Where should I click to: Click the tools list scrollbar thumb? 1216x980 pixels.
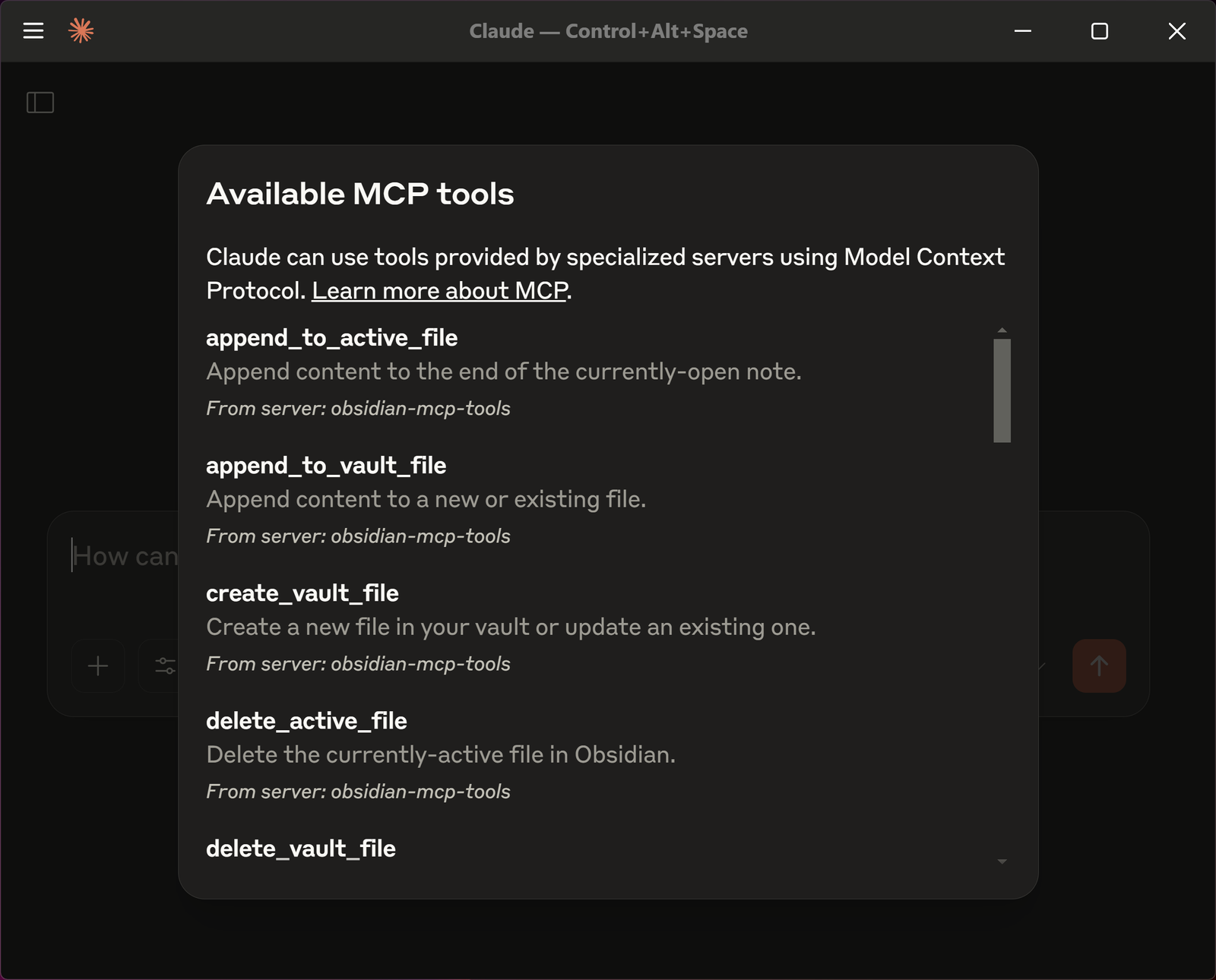pos(1002,390)
